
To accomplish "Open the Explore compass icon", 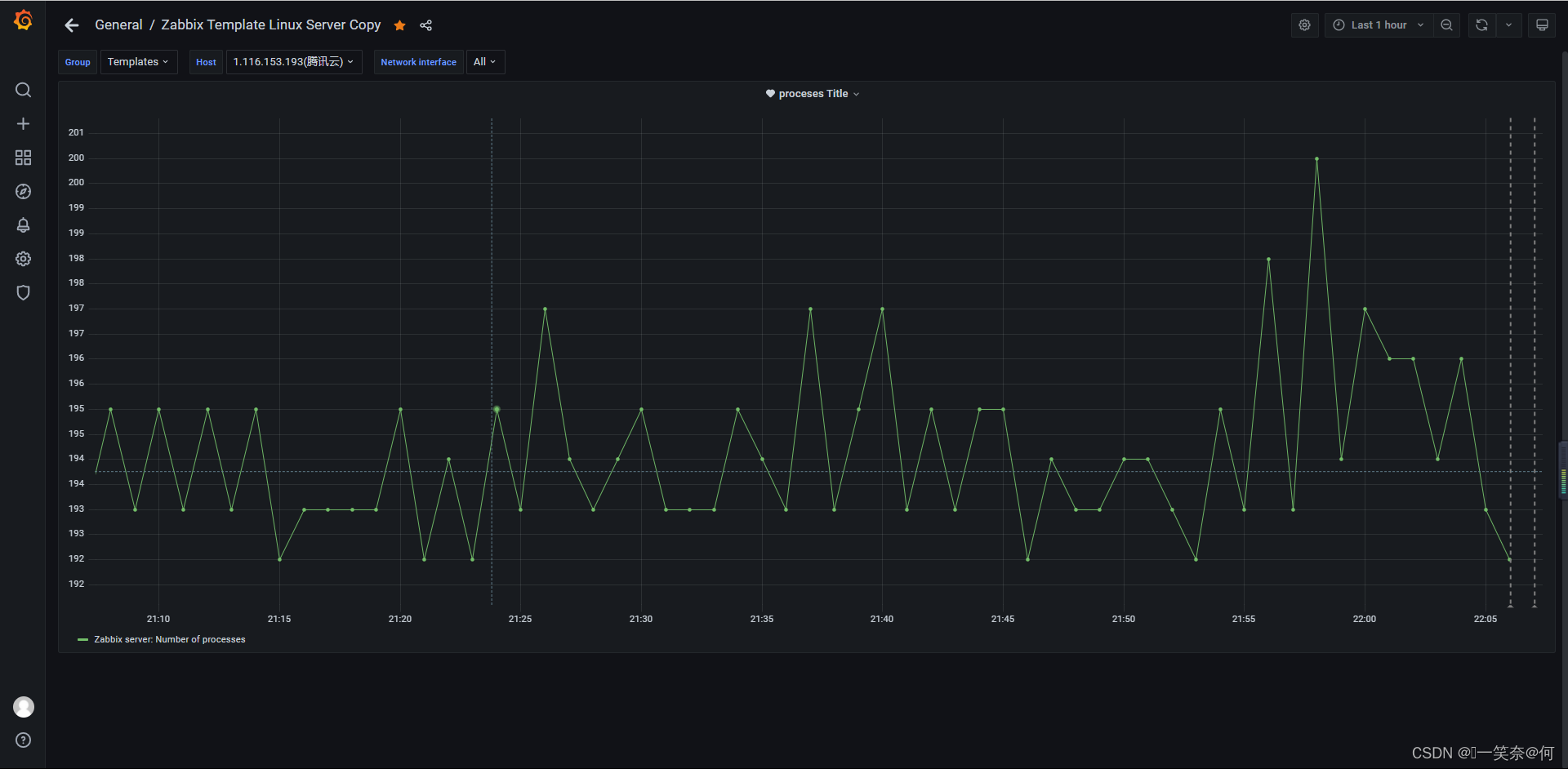I will (x=23, y=192).
